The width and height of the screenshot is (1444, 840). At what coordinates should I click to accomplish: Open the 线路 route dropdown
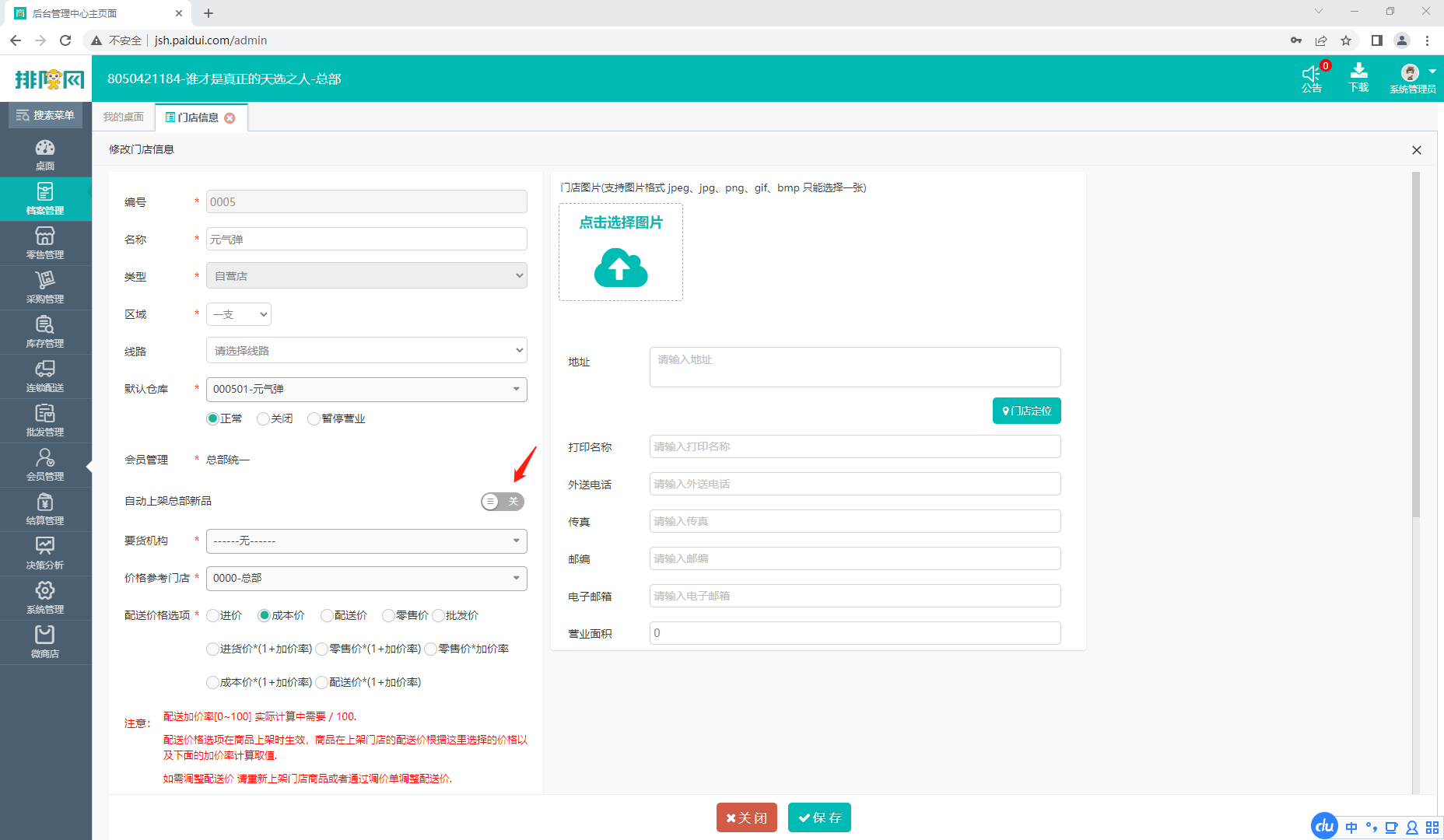click(366, 351)
